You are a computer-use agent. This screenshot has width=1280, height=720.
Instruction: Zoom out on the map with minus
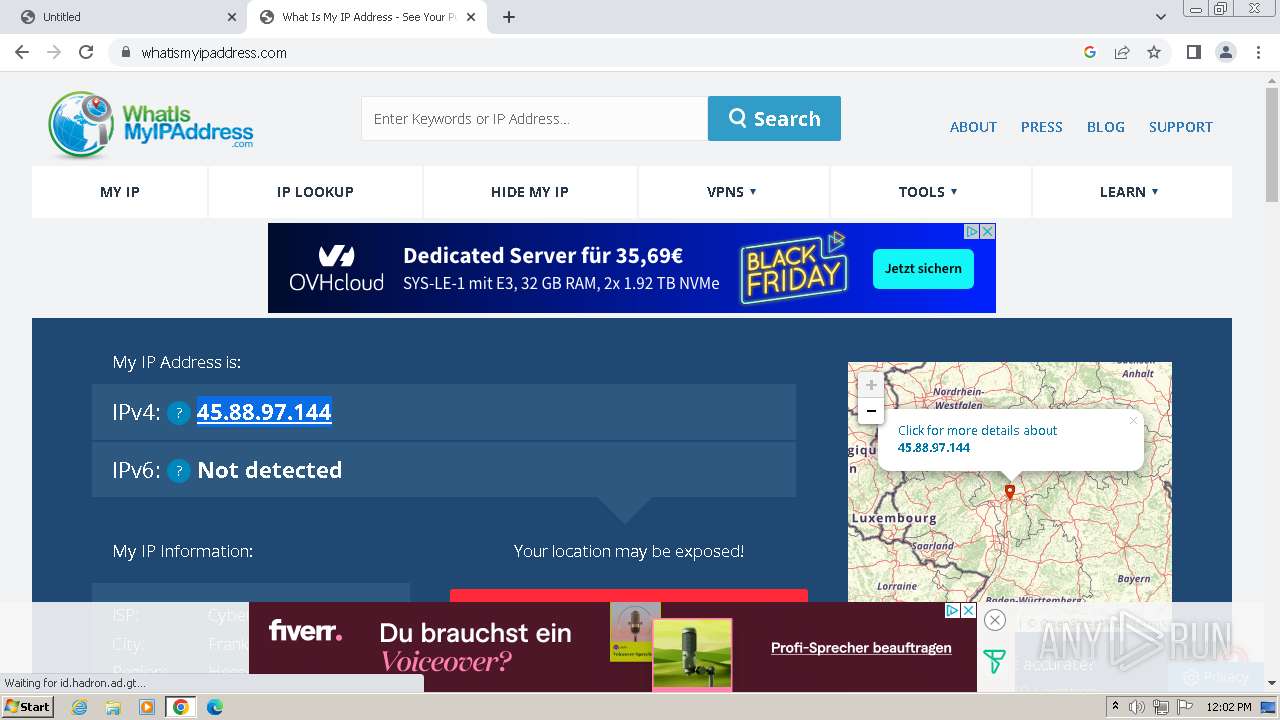pyautogui.click(x=871, y=411)
